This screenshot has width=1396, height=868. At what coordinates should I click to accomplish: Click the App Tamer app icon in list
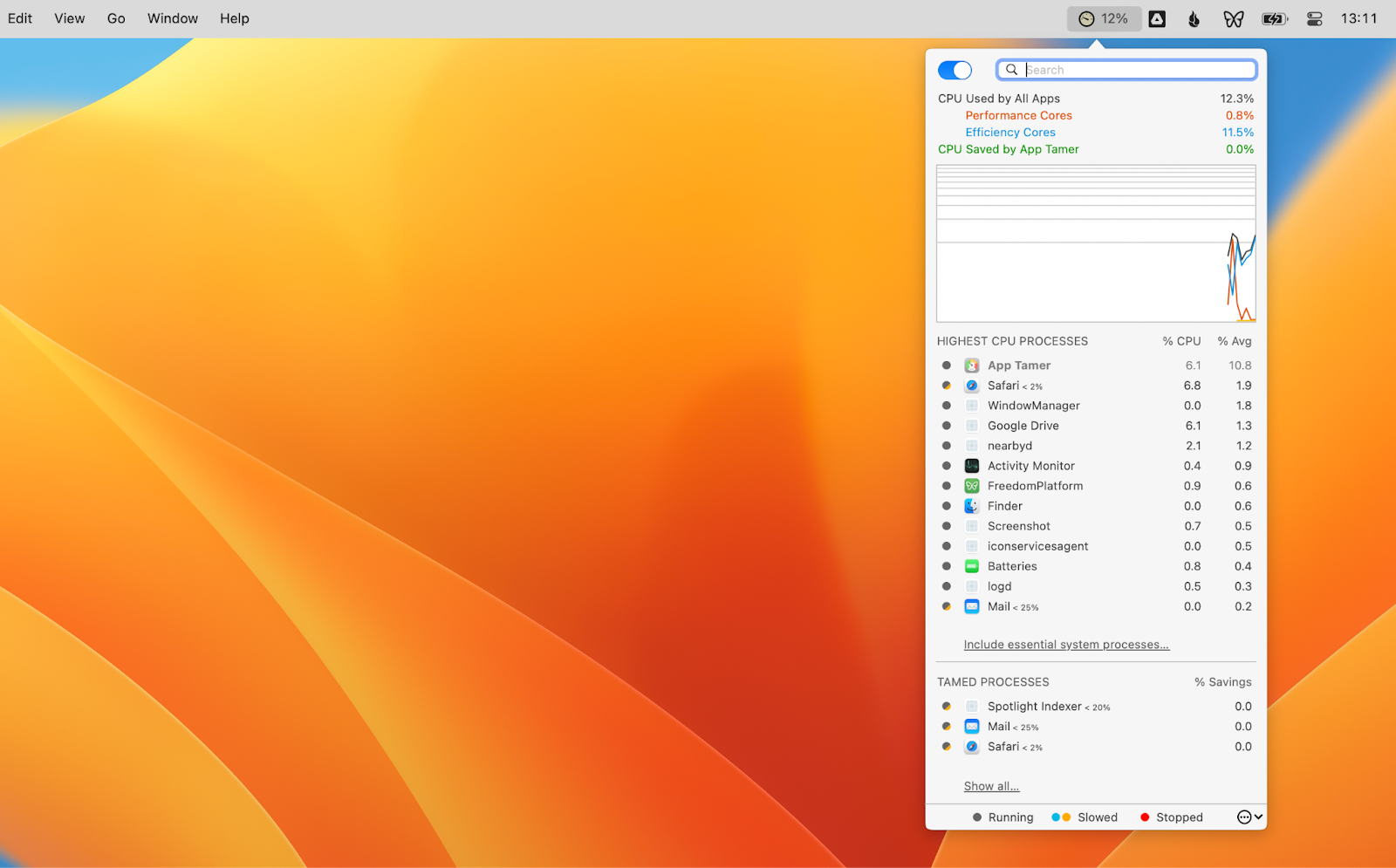pos(972,366)
